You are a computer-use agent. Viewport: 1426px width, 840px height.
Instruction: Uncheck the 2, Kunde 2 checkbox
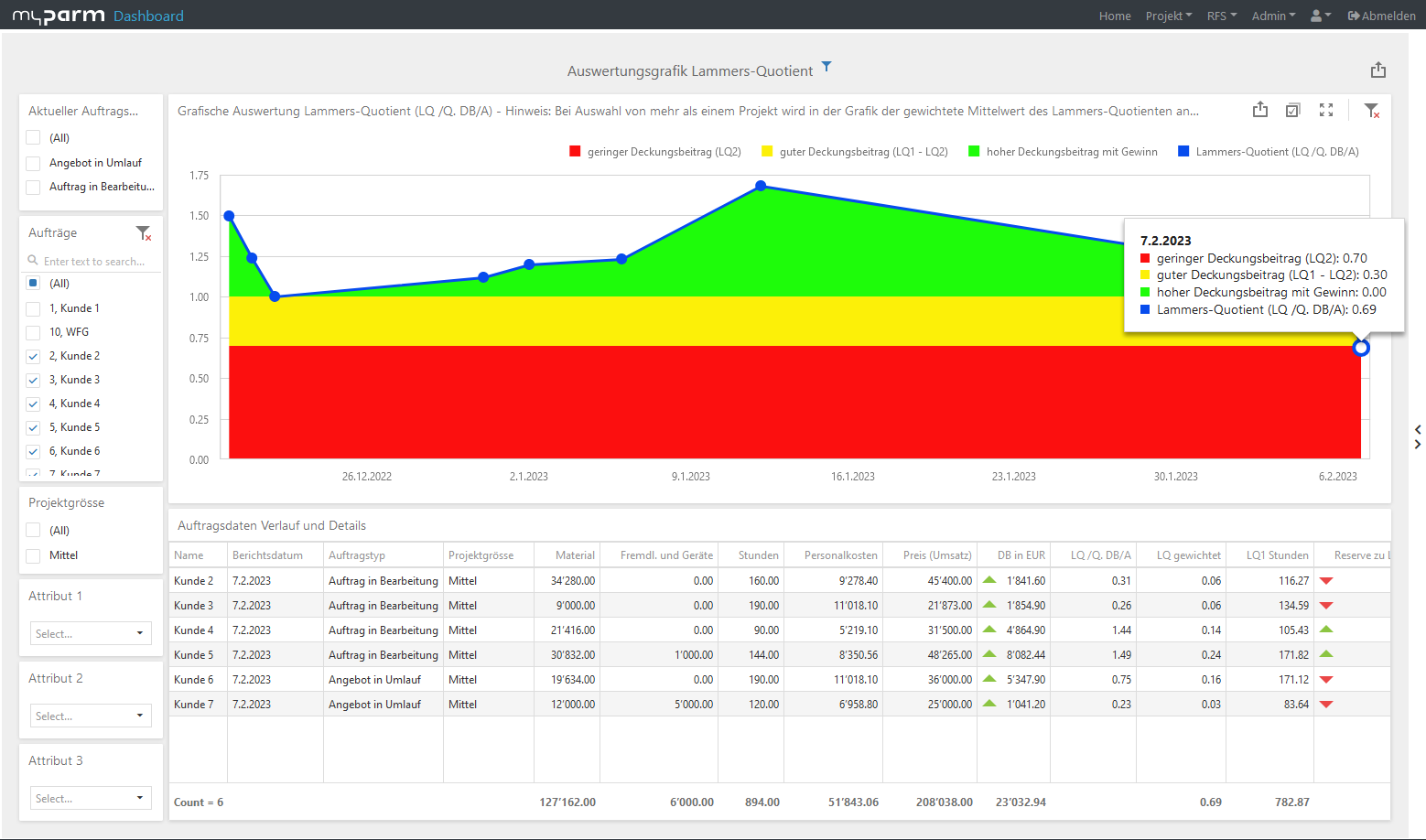pyautogui.click(x=34, y=356)
